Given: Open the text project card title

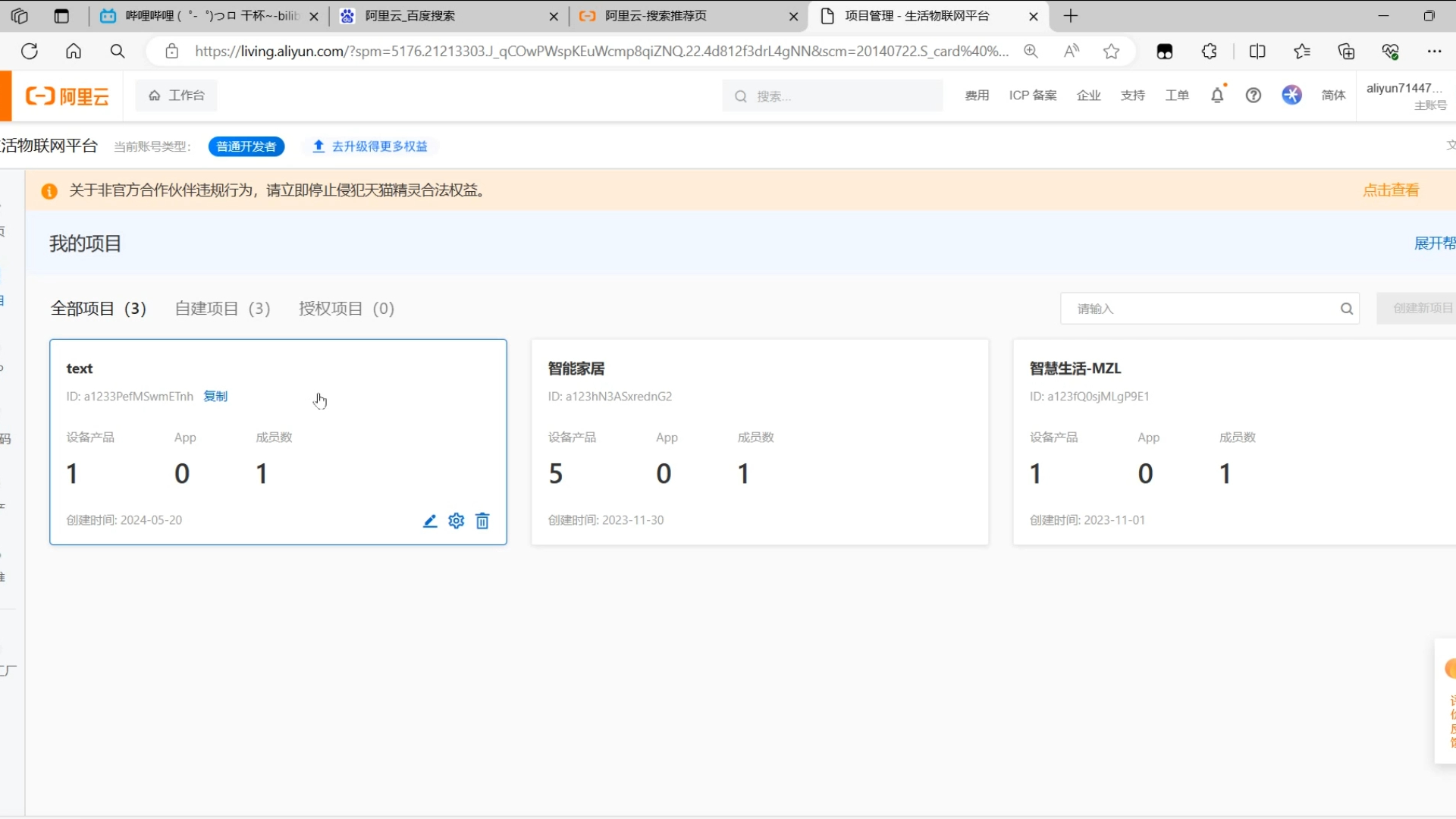Looking at the screenshot, I should (80, 369).
